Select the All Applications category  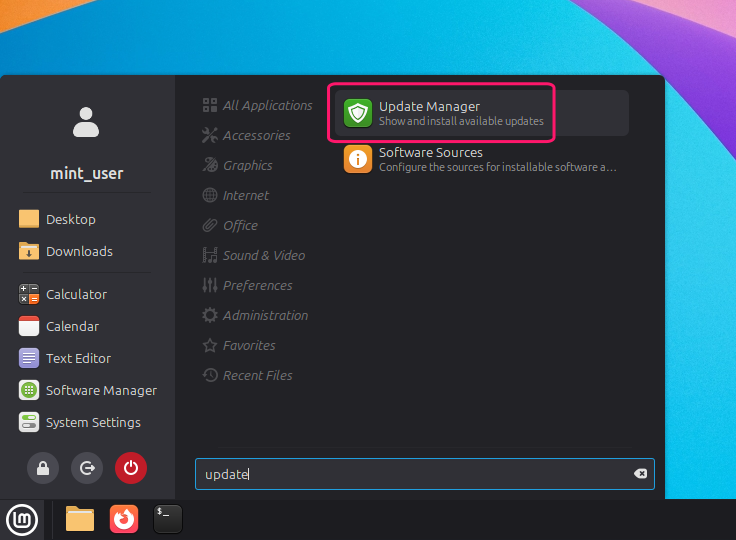[257, 105]
